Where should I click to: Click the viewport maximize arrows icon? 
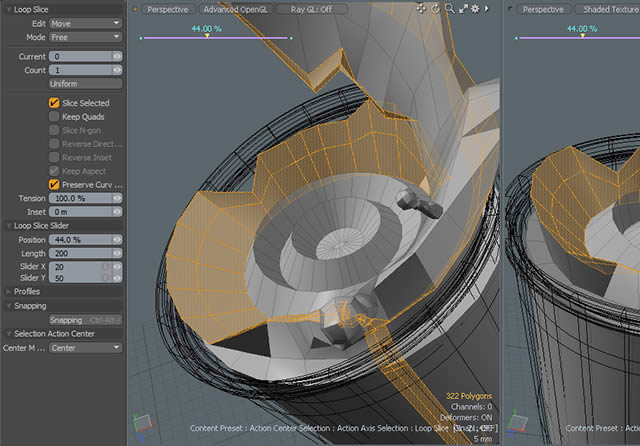pos(462,9)
